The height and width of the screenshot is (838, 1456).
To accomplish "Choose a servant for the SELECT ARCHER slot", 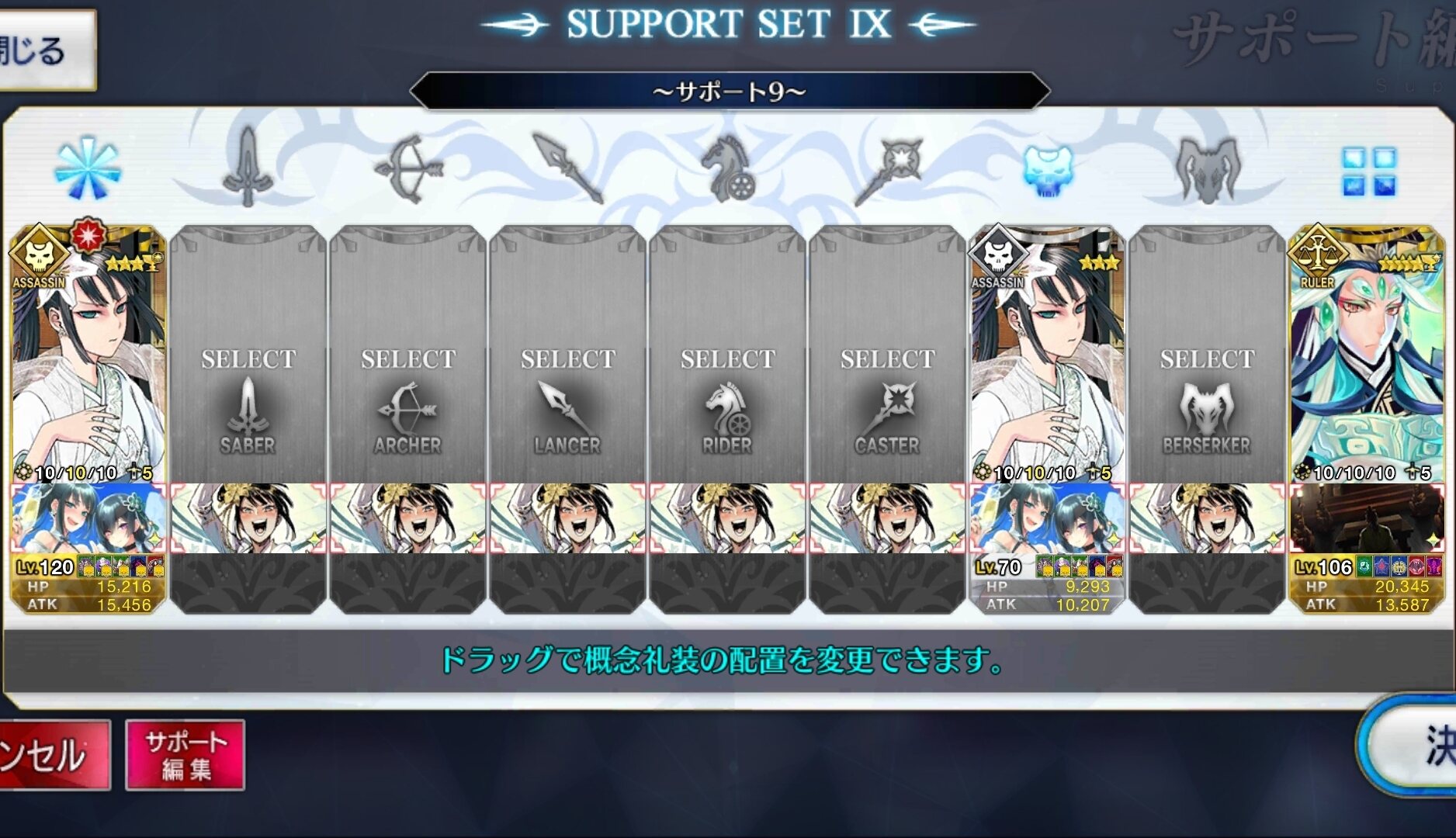I will point(408,354).
